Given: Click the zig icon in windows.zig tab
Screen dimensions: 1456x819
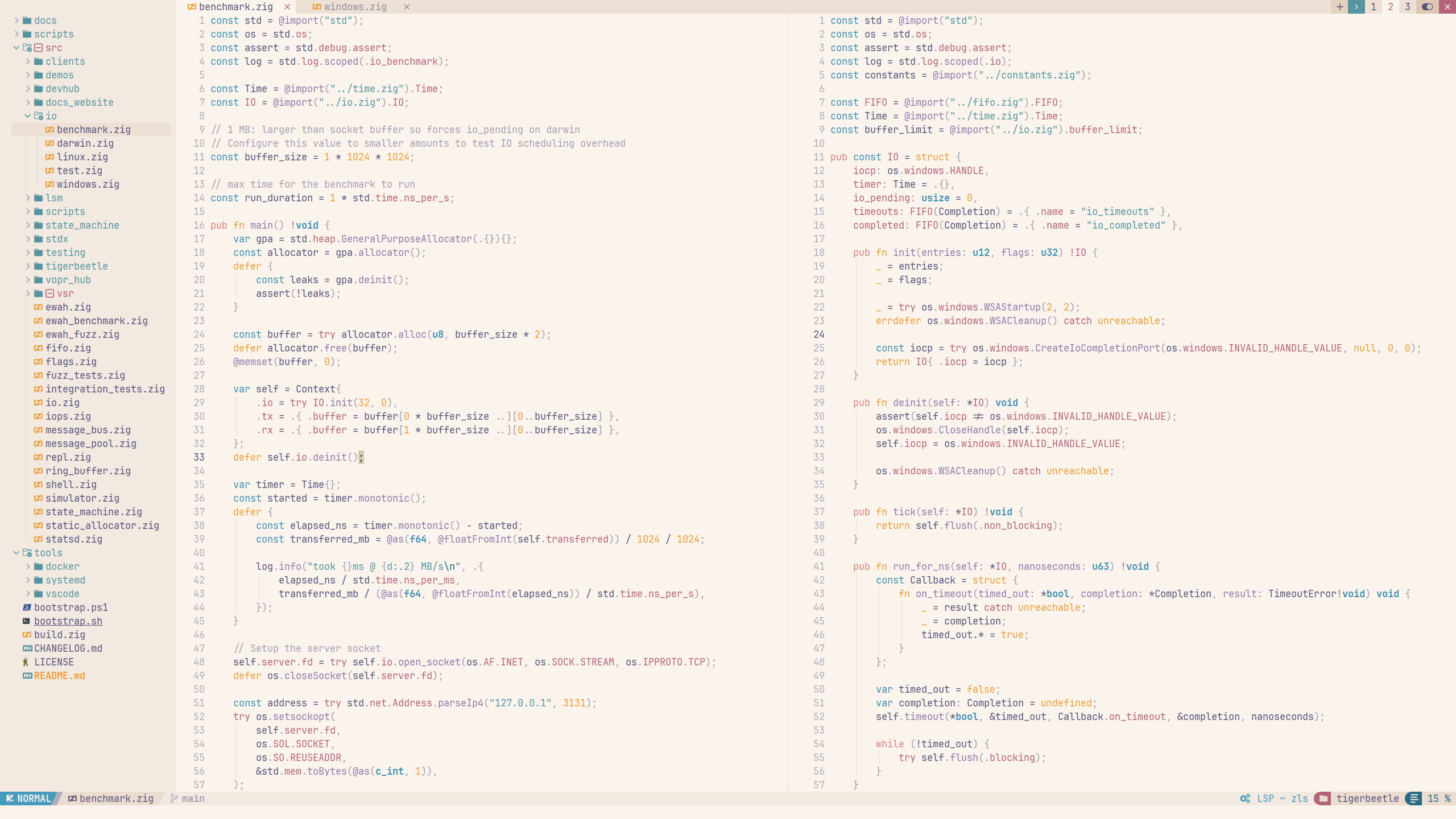Looking at the screenshot, I should pos(317,7).
